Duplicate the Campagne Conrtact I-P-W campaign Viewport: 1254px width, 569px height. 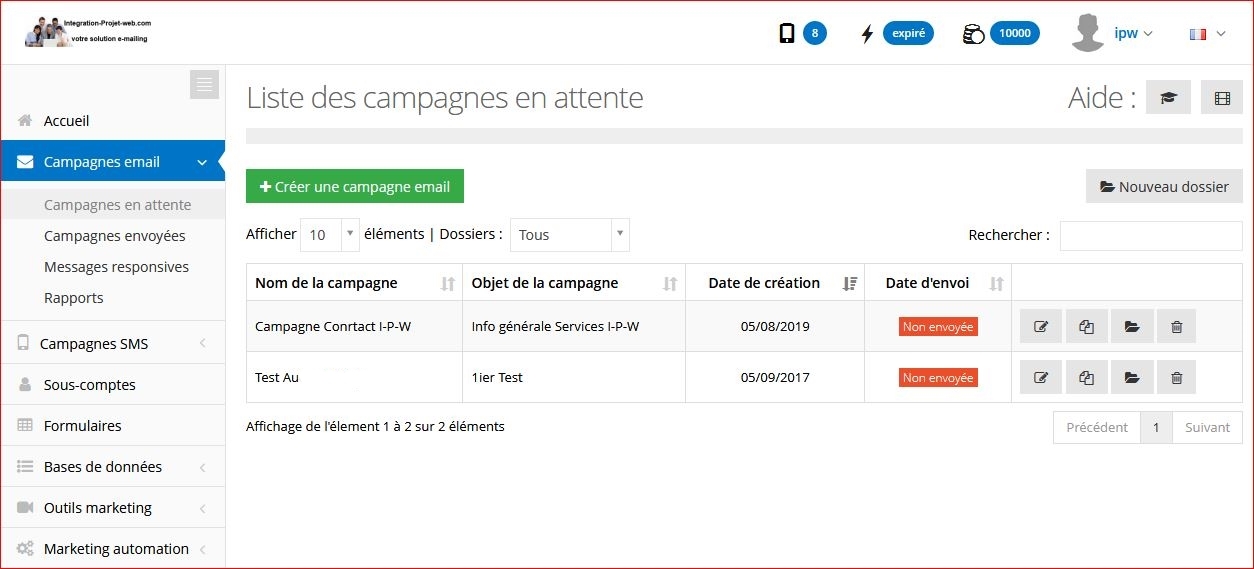point(1087,326)
